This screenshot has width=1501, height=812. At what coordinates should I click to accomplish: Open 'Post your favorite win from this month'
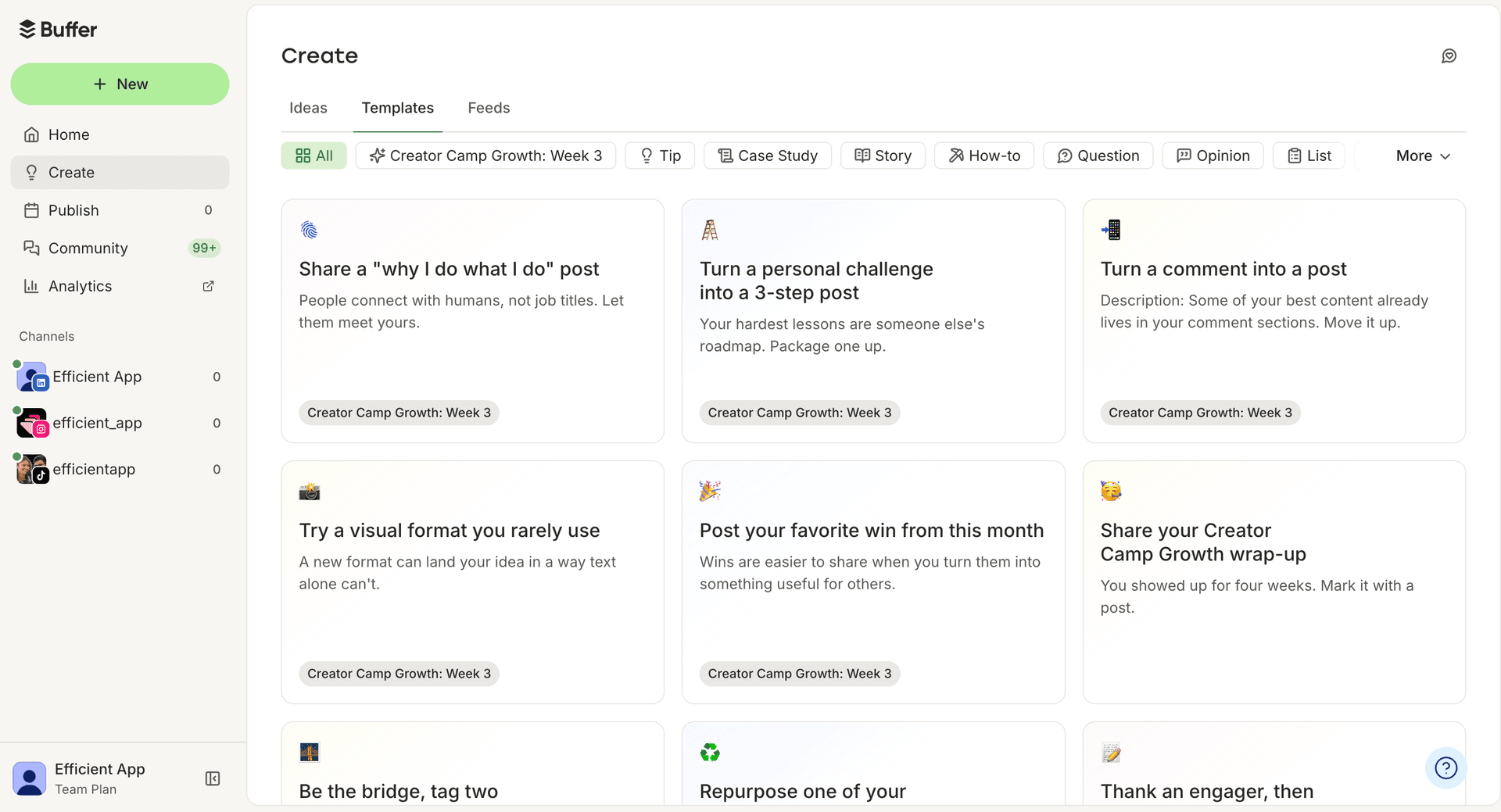873,582
